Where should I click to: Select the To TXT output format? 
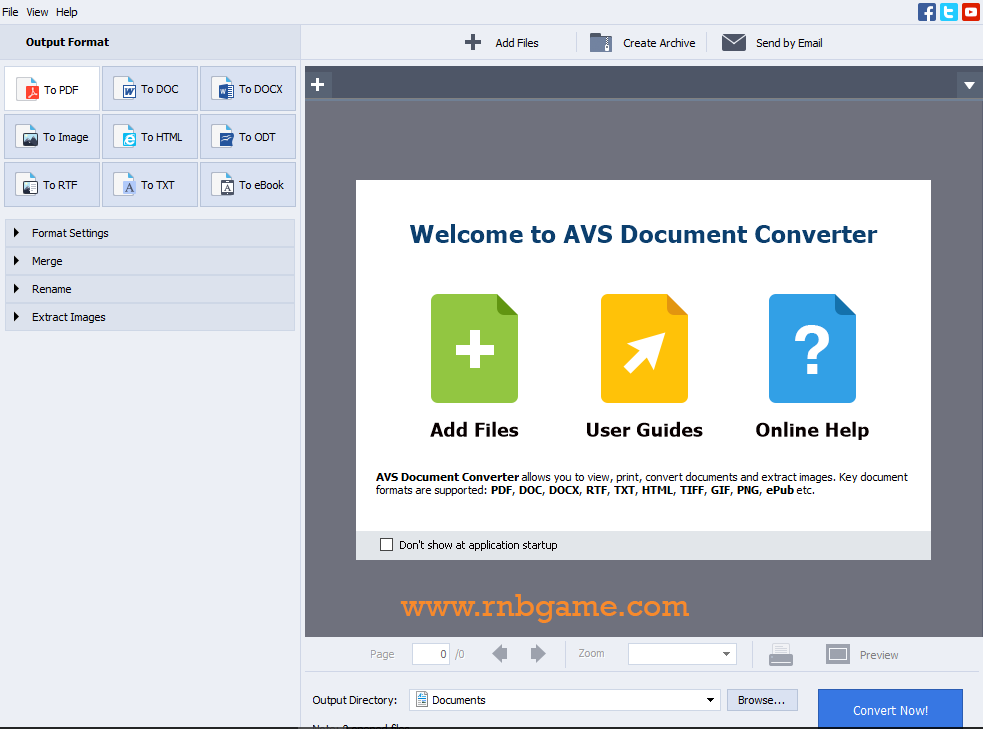point(150,185)
